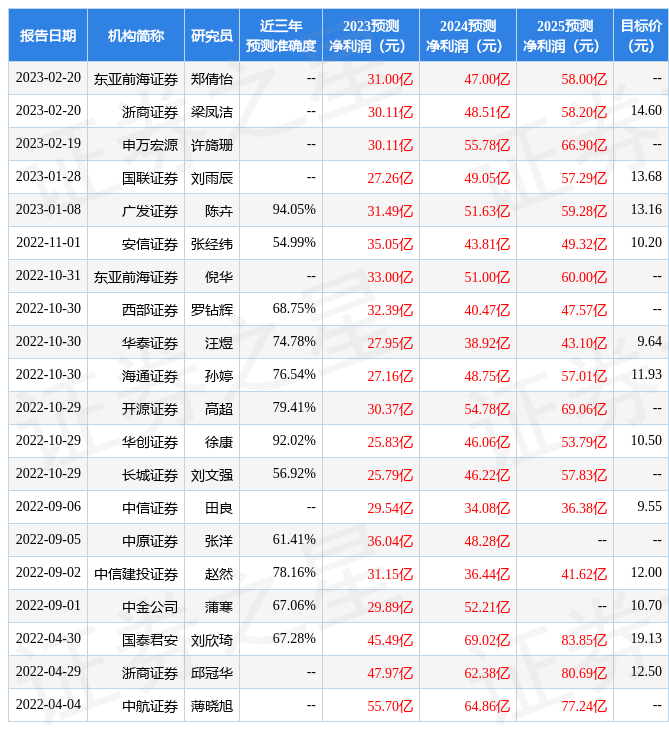The width and height of the screenshot is (669, 730).
Task: Click the 国联证券 institution name
Action: 150,178
